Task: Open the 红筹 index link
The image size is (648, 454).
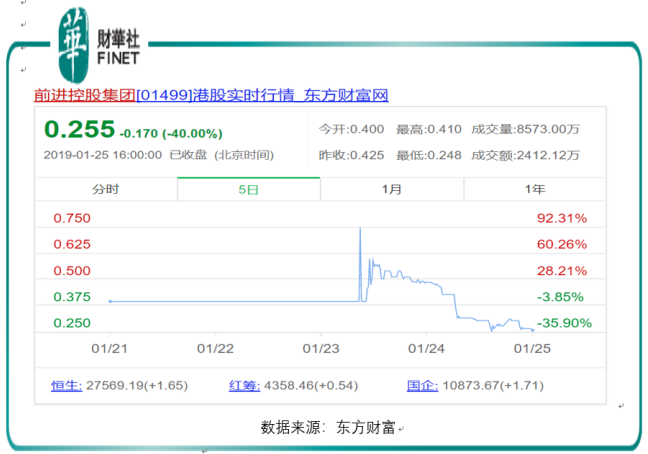Action: pos(244,386)
